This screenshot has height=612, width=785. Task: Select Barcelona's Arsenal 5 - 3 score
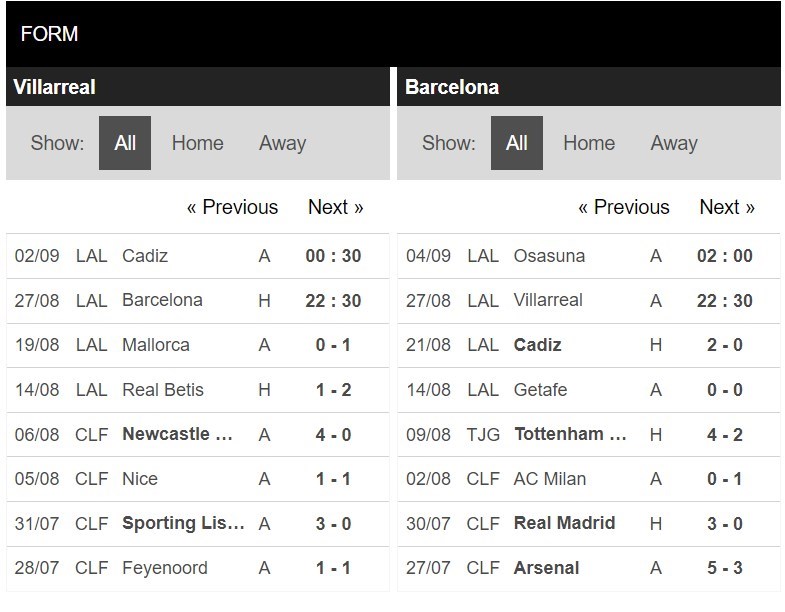(x=725, y=568)
